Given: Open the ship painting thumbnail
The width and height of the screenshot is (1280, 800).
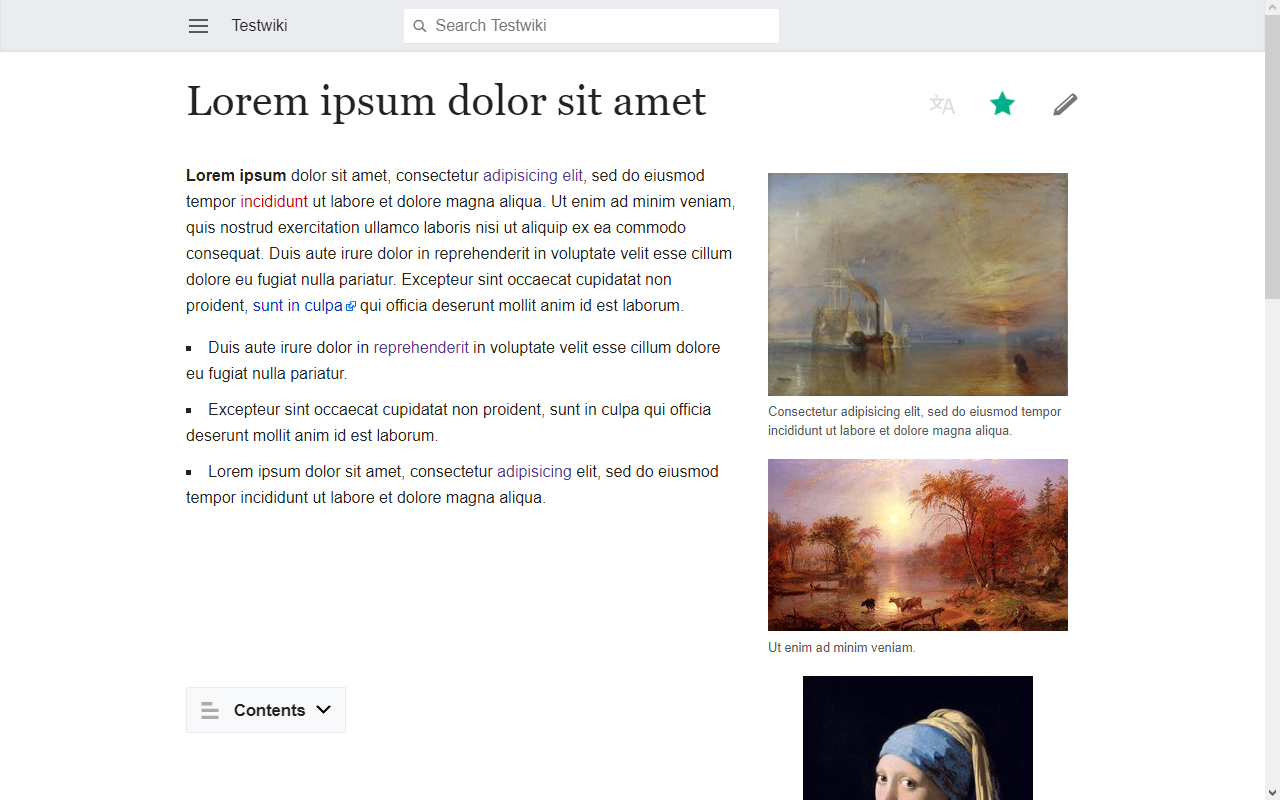Looking at the screenshot, I should 917,284.
